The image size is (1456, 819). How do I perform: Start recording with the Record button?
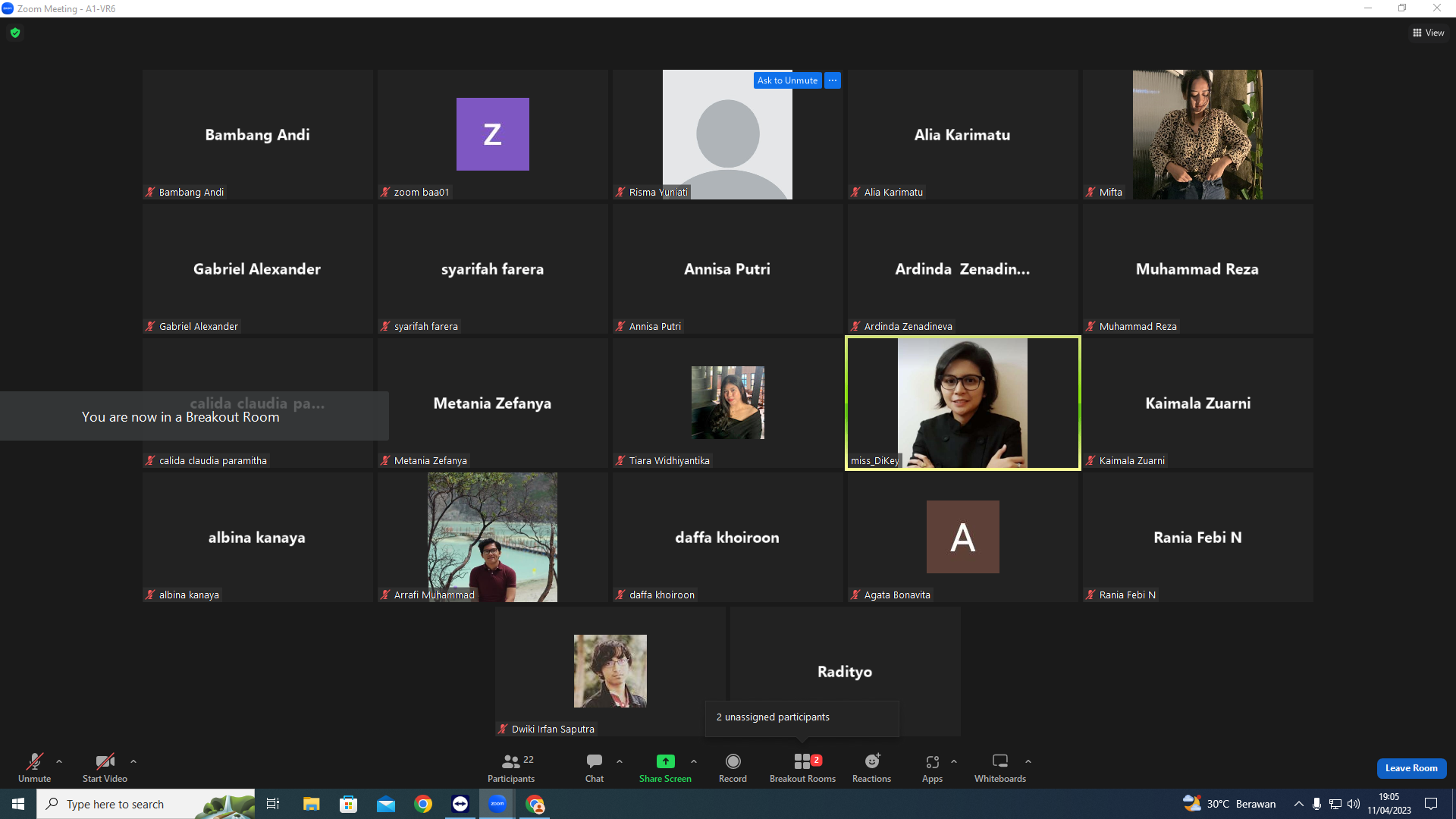[733, 767]
